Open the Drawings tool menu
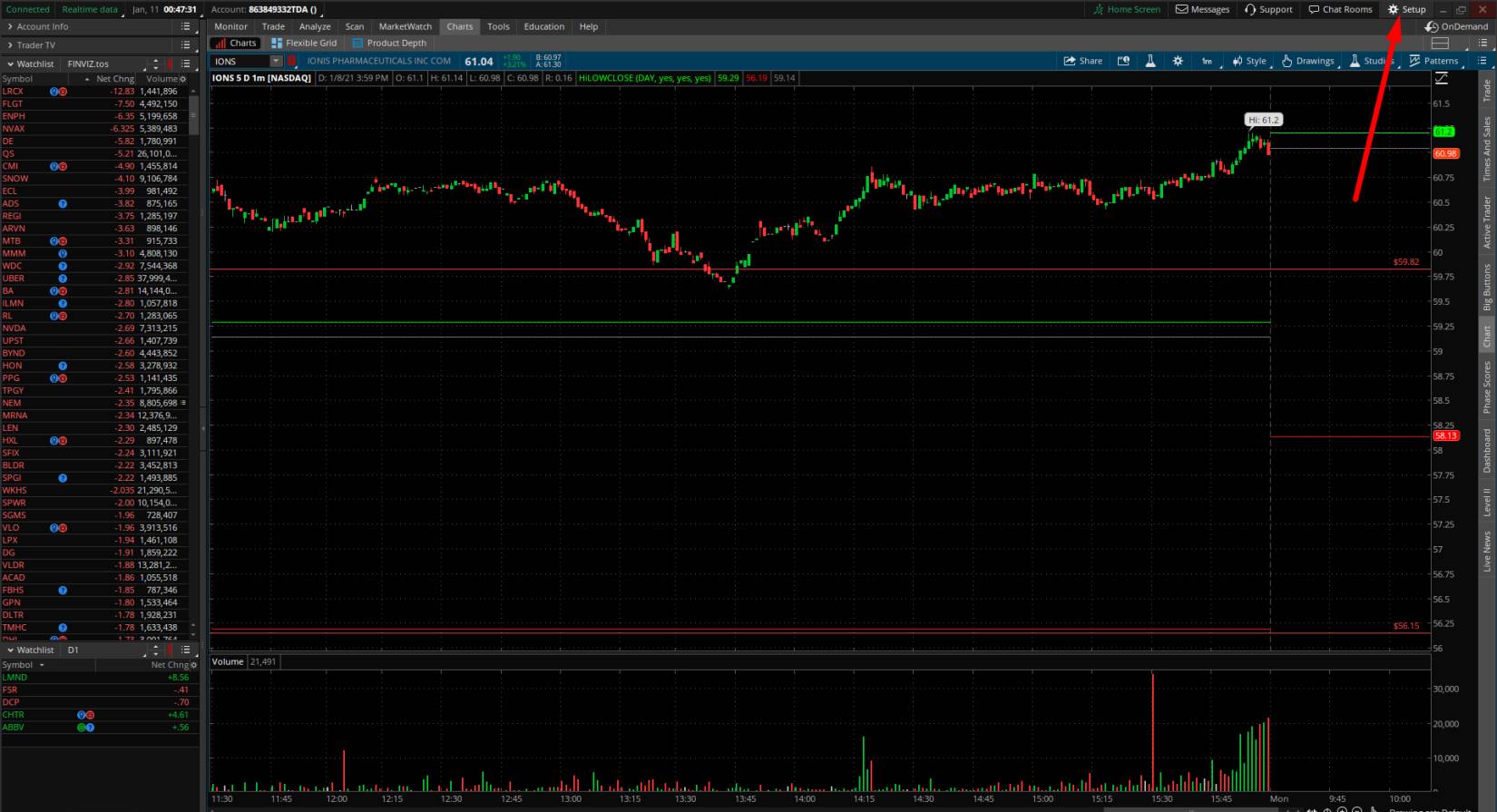1497x812 pixels. (x=1307, y=61)
